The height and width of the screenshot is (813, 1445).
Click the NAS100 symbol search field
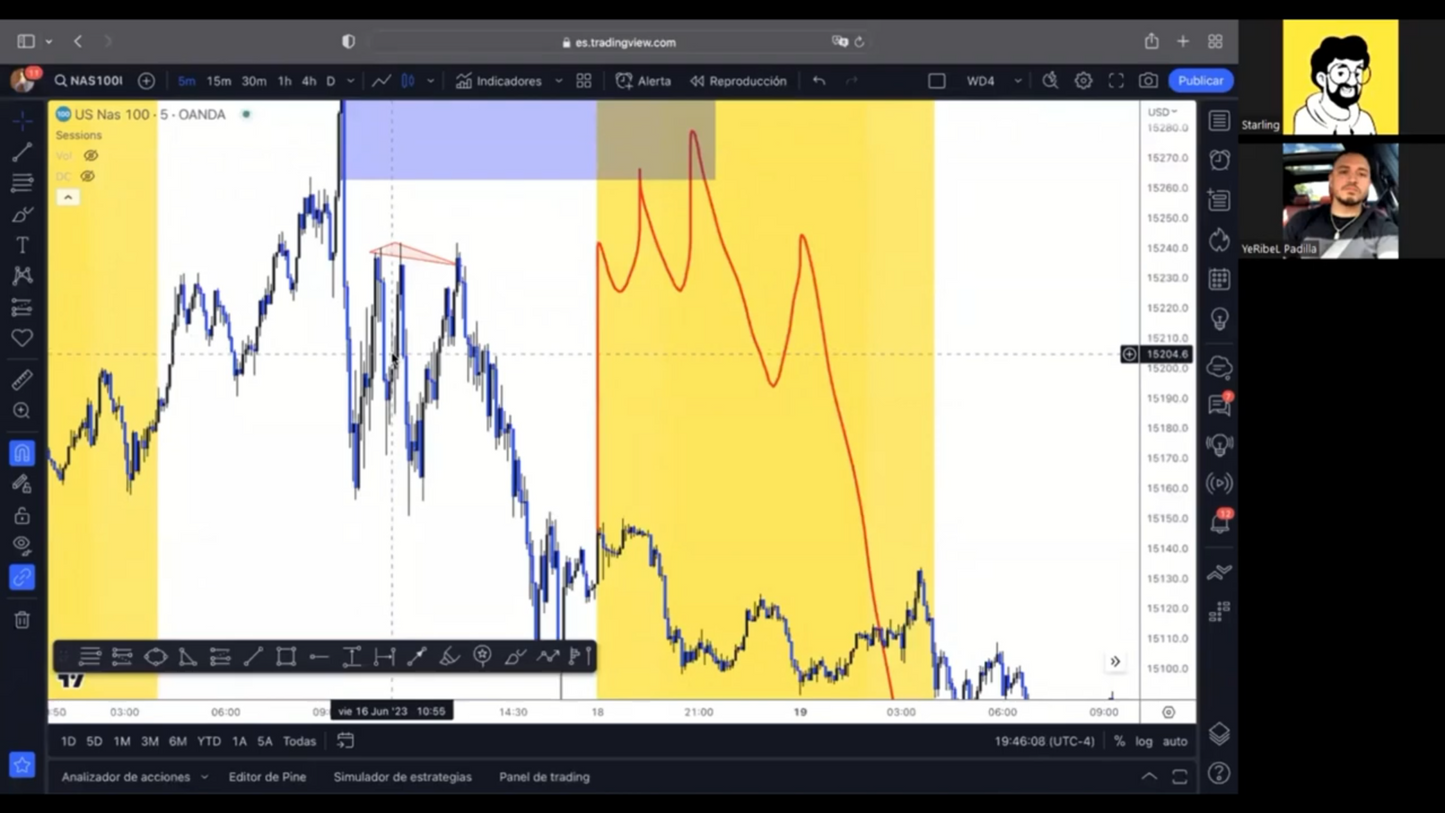pos(90,81)
